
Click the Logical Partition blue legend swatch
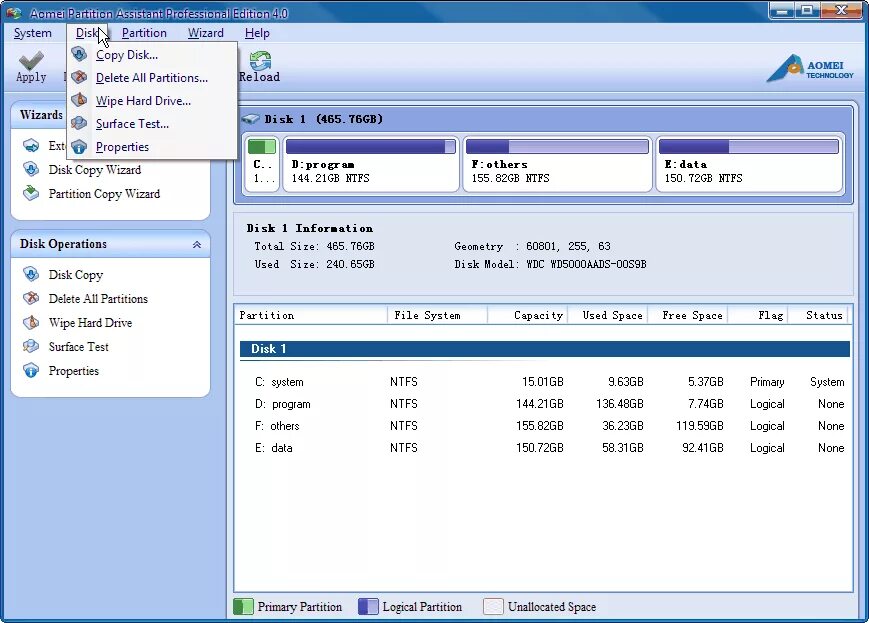pos(368,606)
